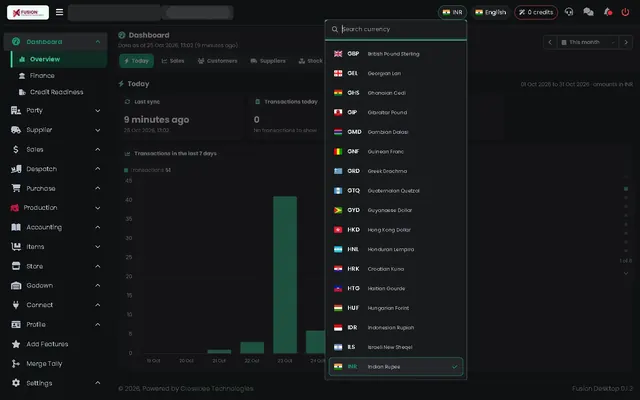
Task: Select ILS Israeli New Sheqel
Action: click(x=396, y=347)
